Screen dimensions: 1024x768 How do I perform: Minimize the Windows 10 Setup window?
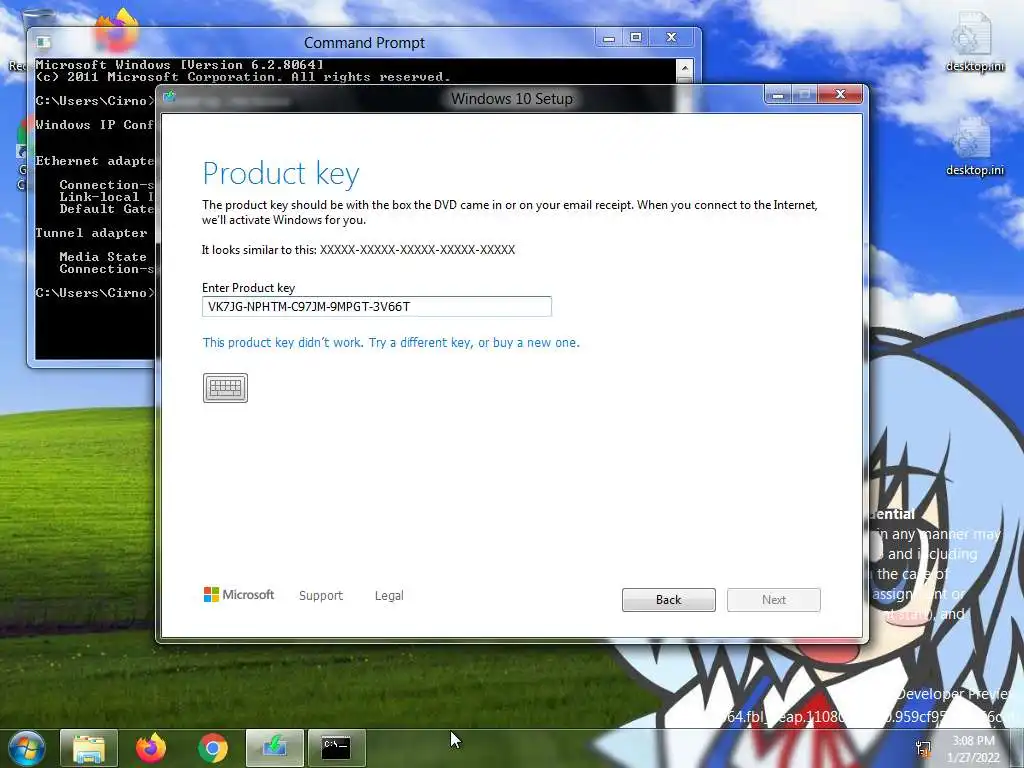click(x=778, y=95)
